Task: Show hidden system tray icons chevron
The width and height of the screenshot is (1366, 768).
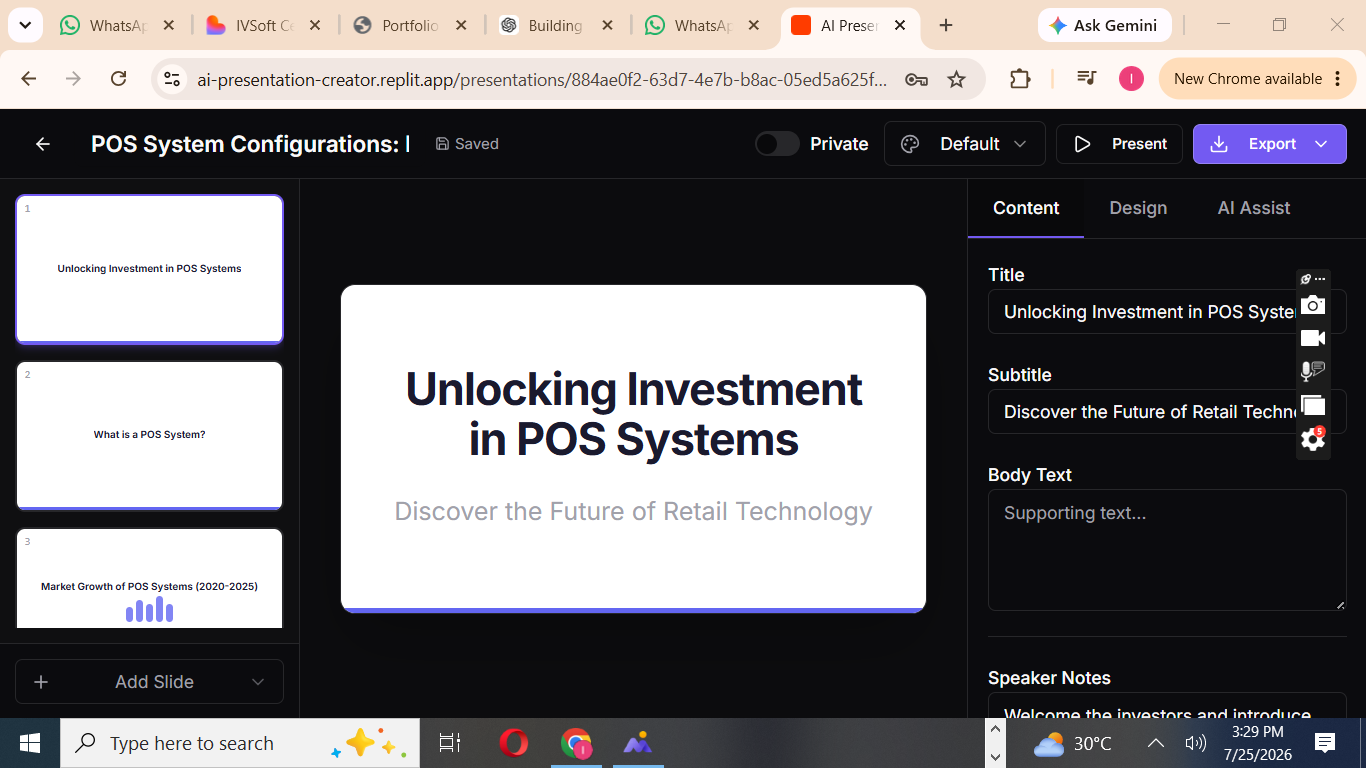Action: (1155, 743)
